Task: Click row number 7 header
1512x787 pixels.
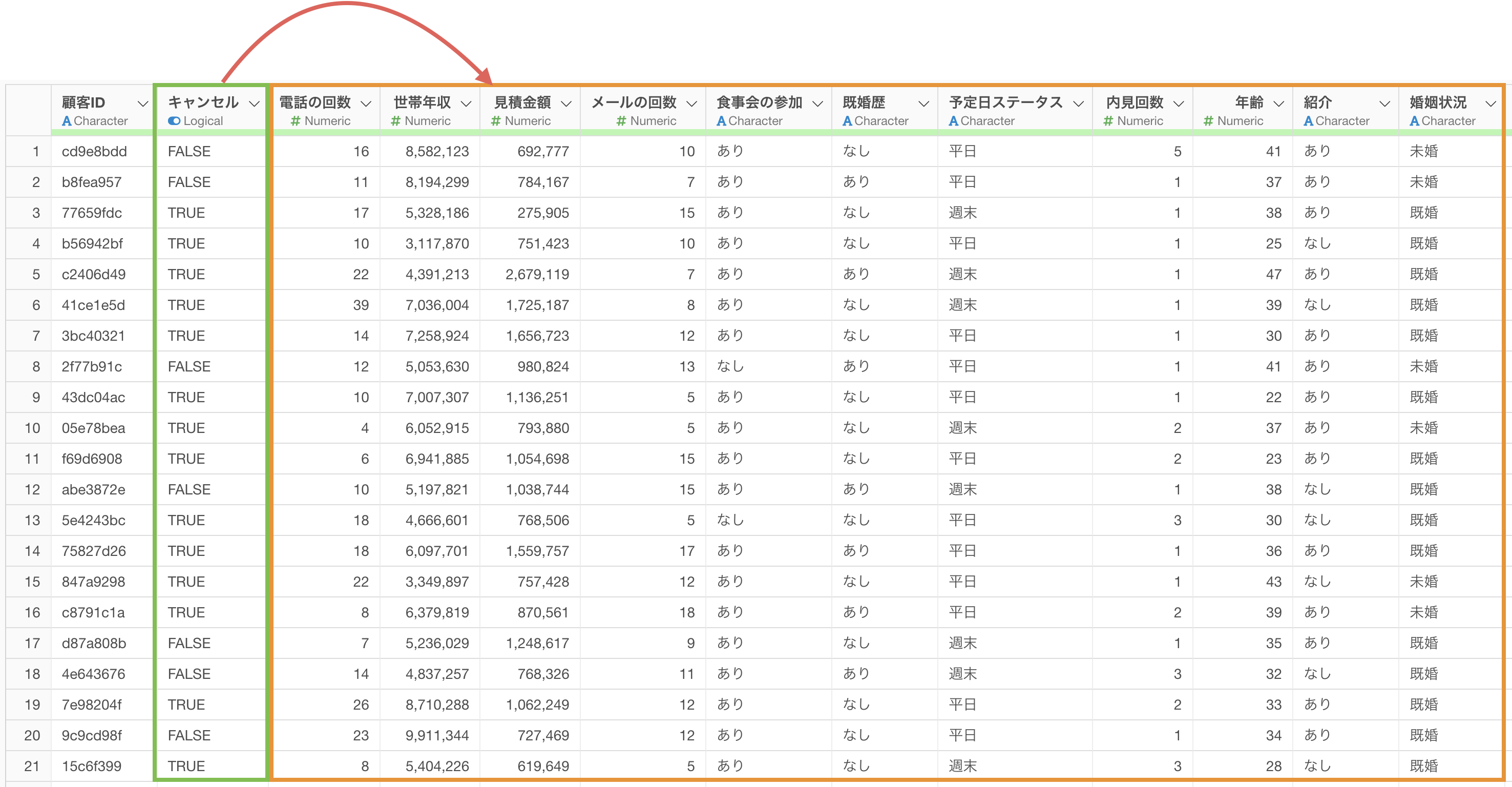Action: [x=36, y=336]
